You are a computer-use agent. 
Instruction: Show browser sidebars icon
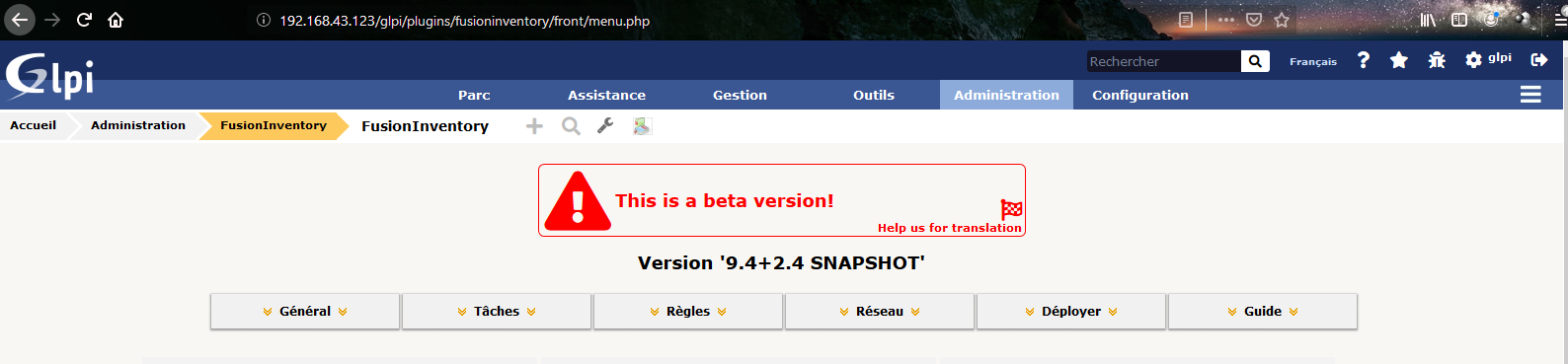[x=1459, y=20]
